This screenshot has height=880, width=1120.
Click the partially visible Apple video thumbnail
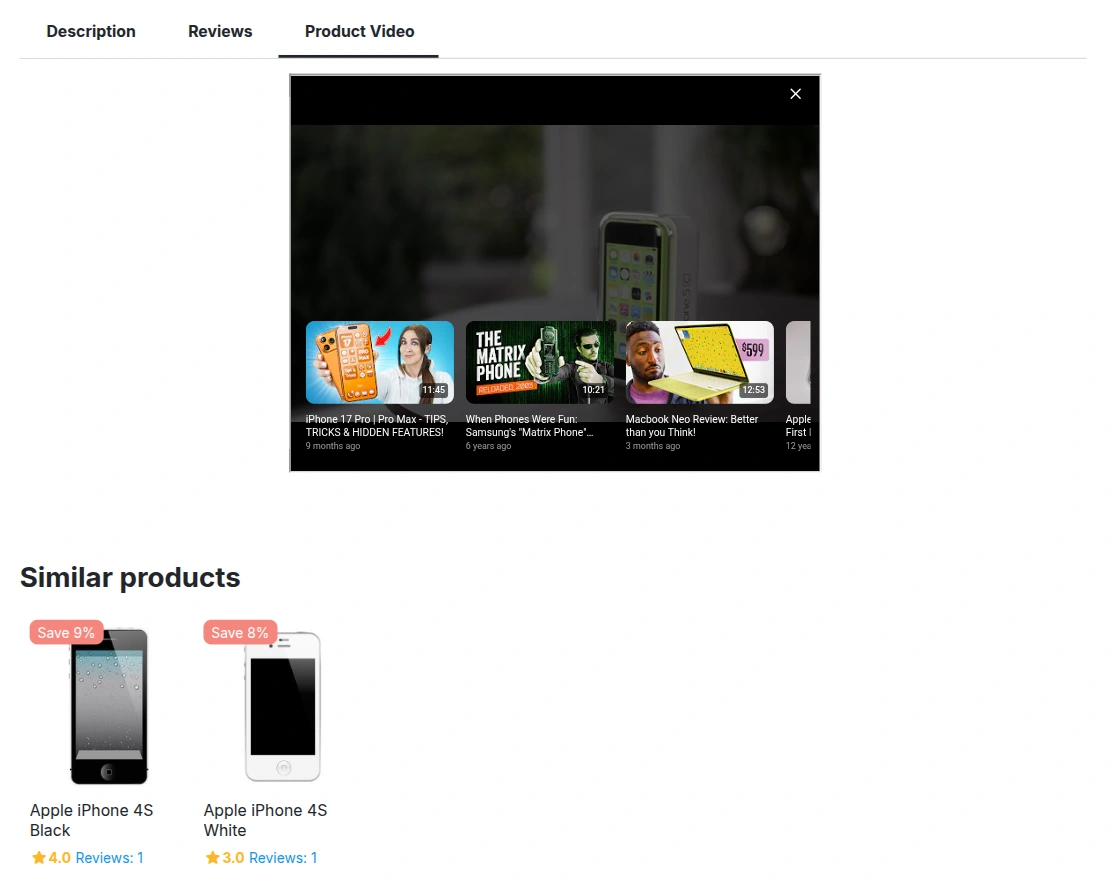click(x=798, y=362)
